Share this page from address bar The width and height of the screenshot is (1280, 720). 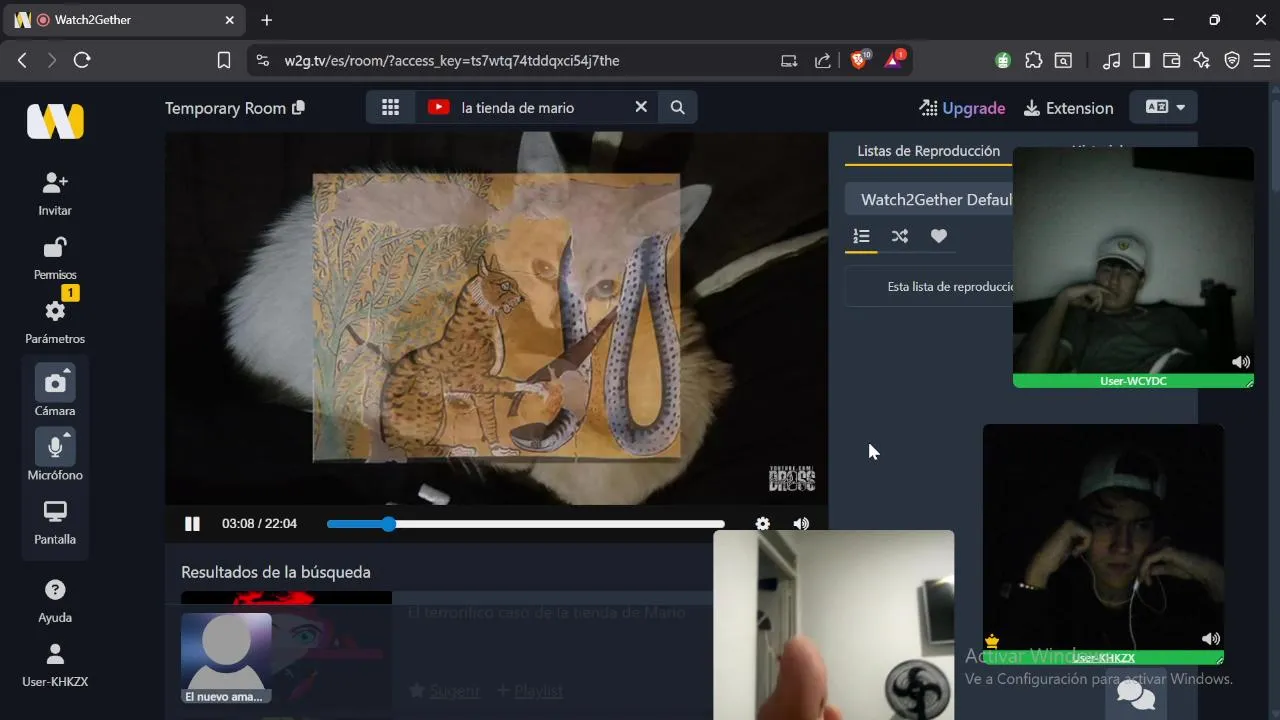(822, 60)
